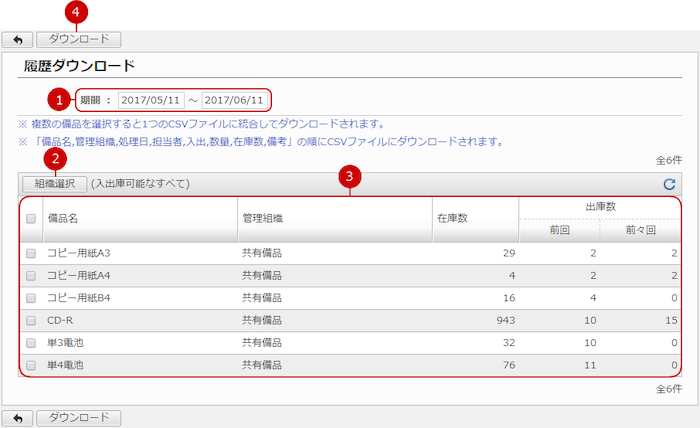Click the 前々回 sub-column header
Viewport: 700px width, 428px height.
click(x=639, y=230)
